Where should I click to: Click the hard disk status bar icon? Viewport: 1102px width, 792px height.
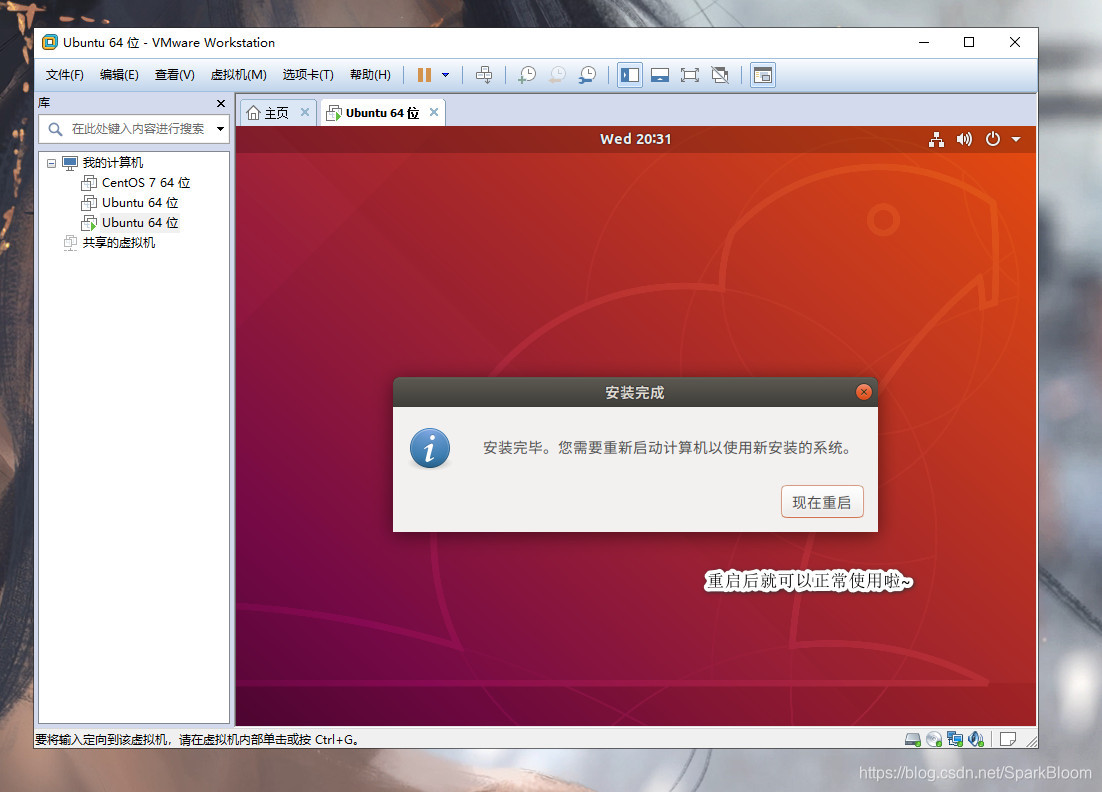[x=912, y=739]
